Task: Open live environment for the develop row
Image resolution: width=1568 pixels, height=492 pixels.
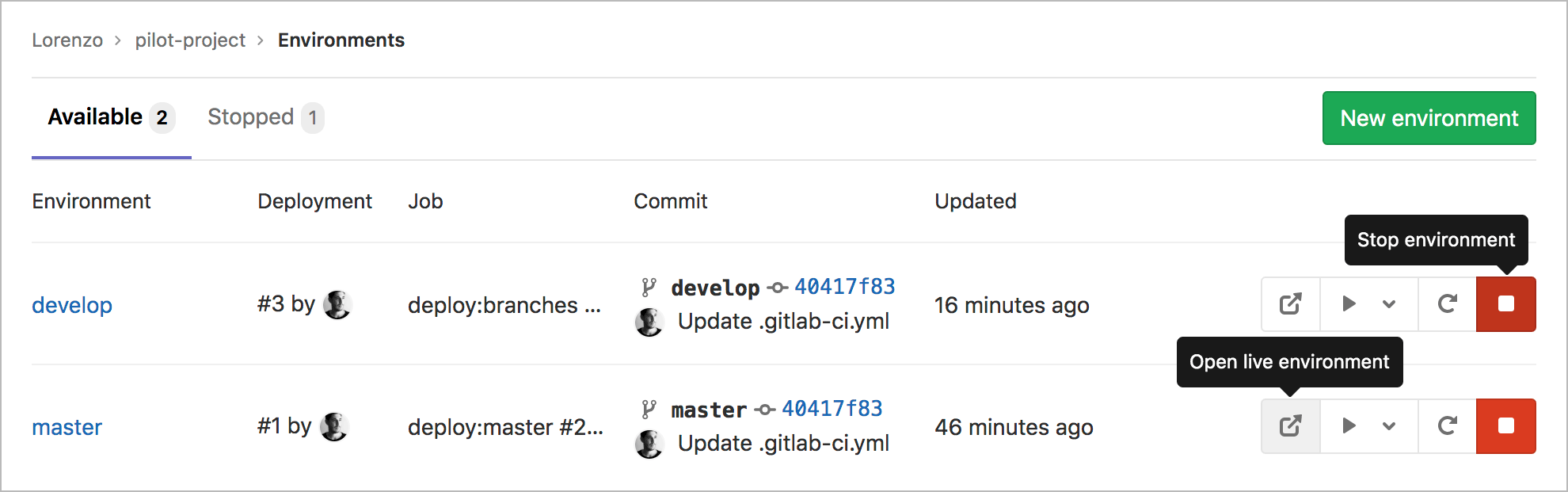Action: click(1291, 304)
